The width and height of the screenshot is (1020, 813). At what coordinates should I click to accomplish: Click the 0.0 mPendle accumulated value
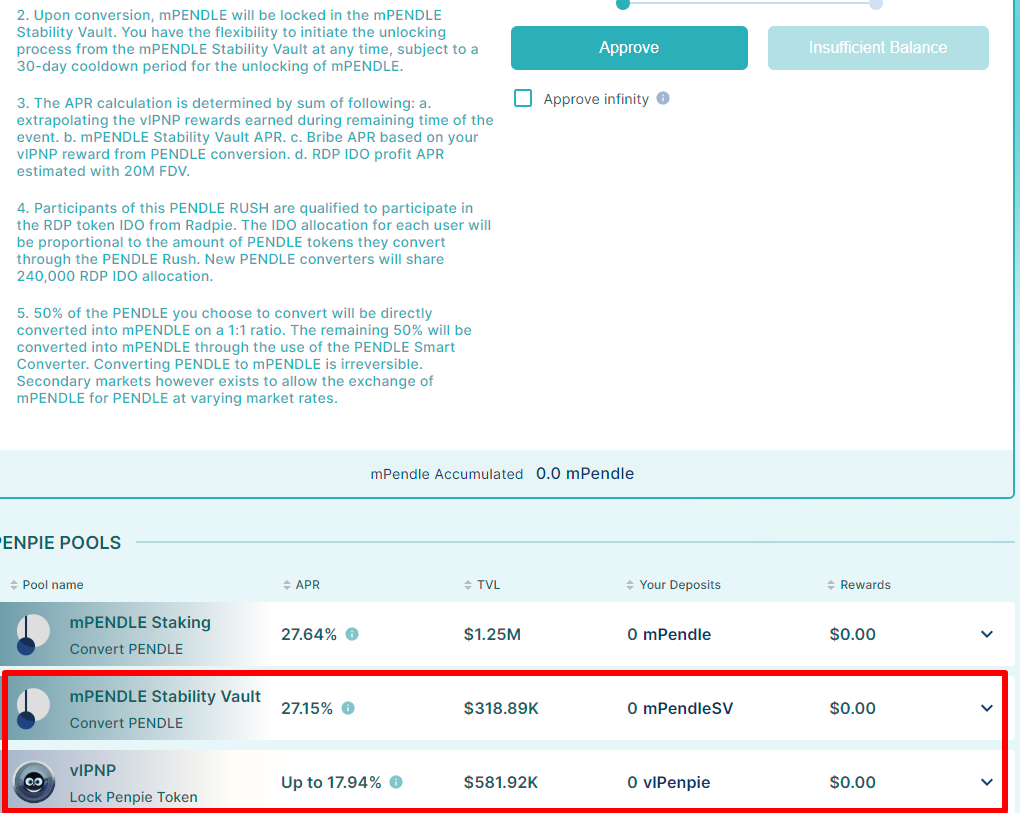coord(585,473)
